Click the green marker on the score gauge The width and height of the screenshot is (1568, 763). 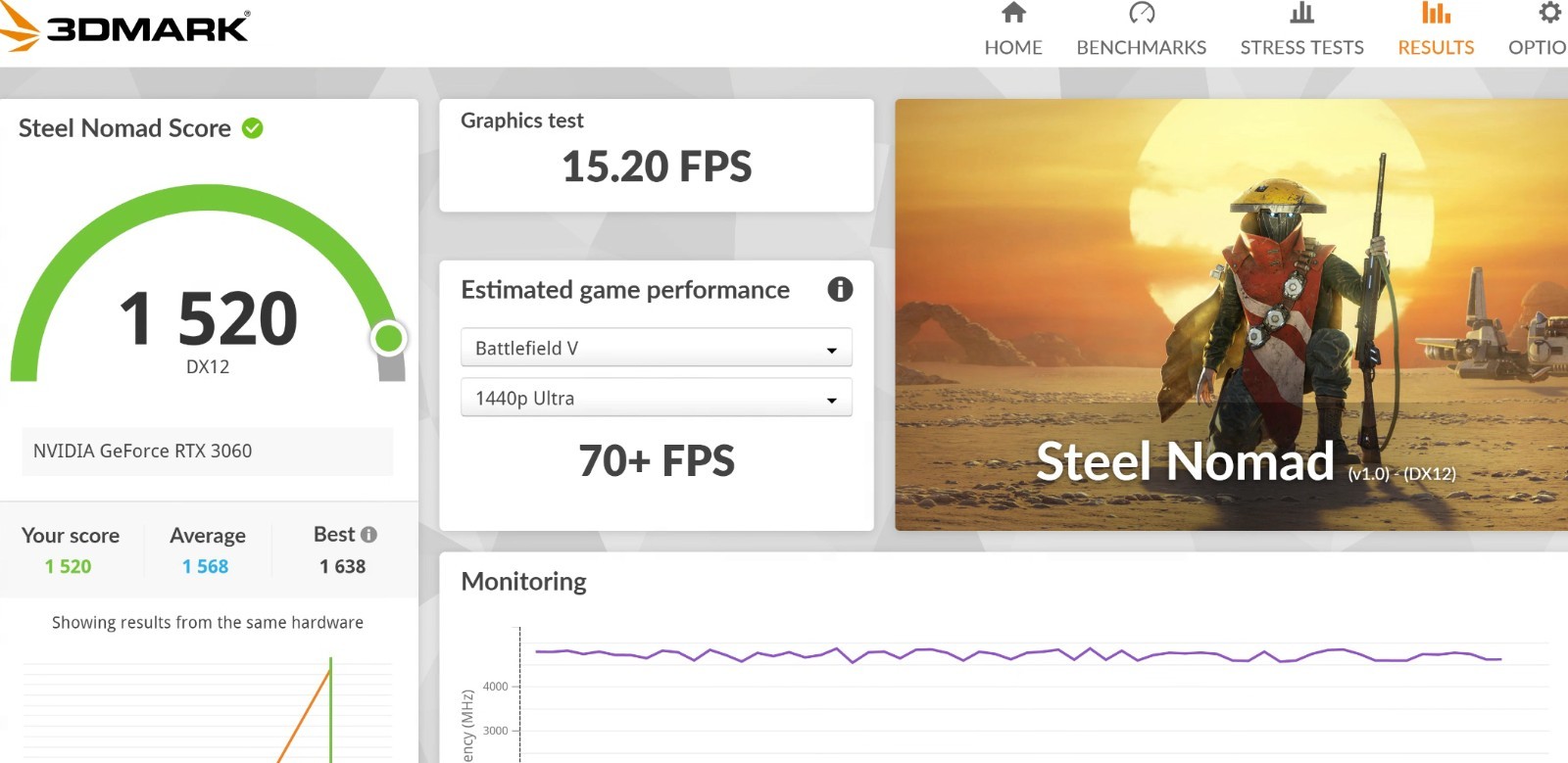389,339
